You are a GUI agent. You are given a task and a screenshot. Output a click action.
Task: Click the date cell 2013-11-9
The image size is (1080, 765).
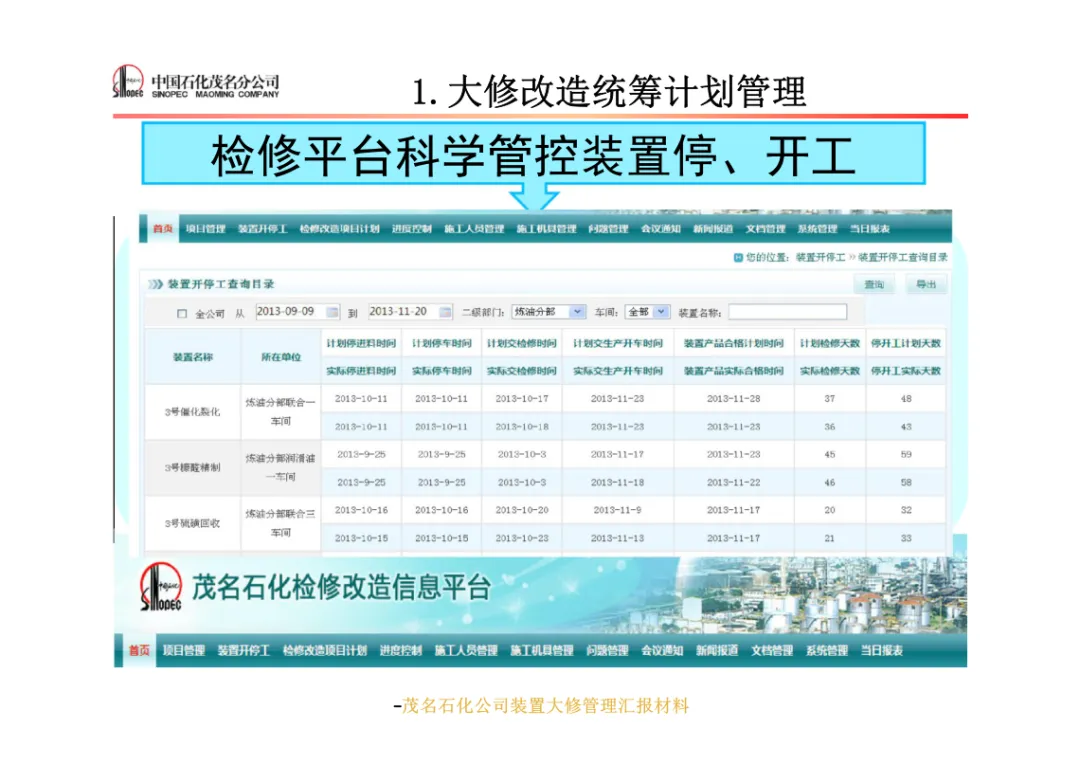tap(618, 510)
